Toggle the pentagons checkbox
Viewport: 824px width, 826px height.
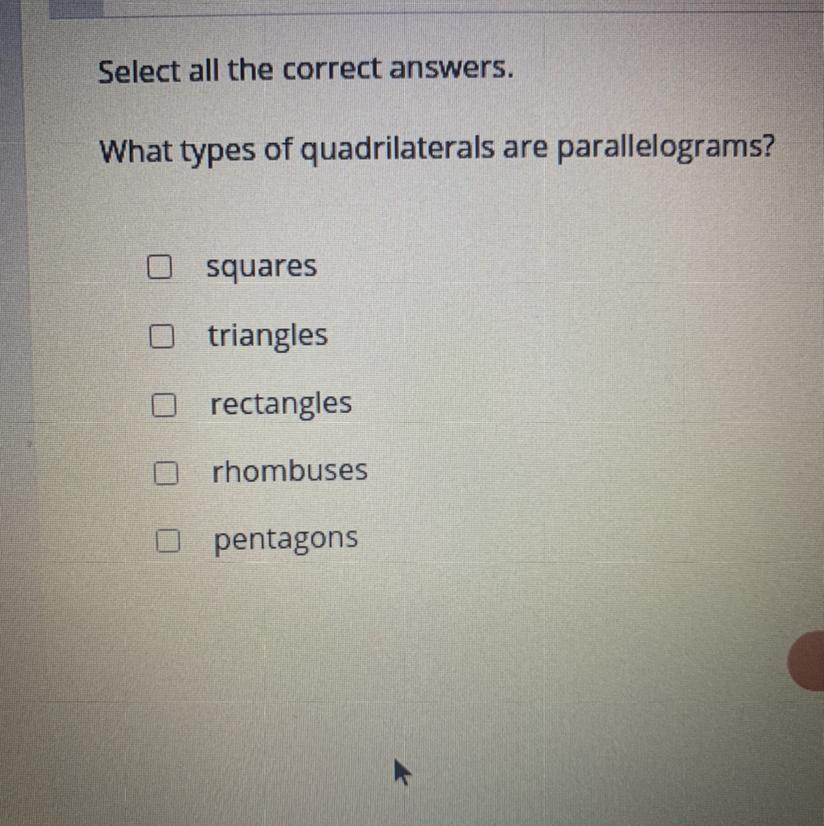pos(168,540)
